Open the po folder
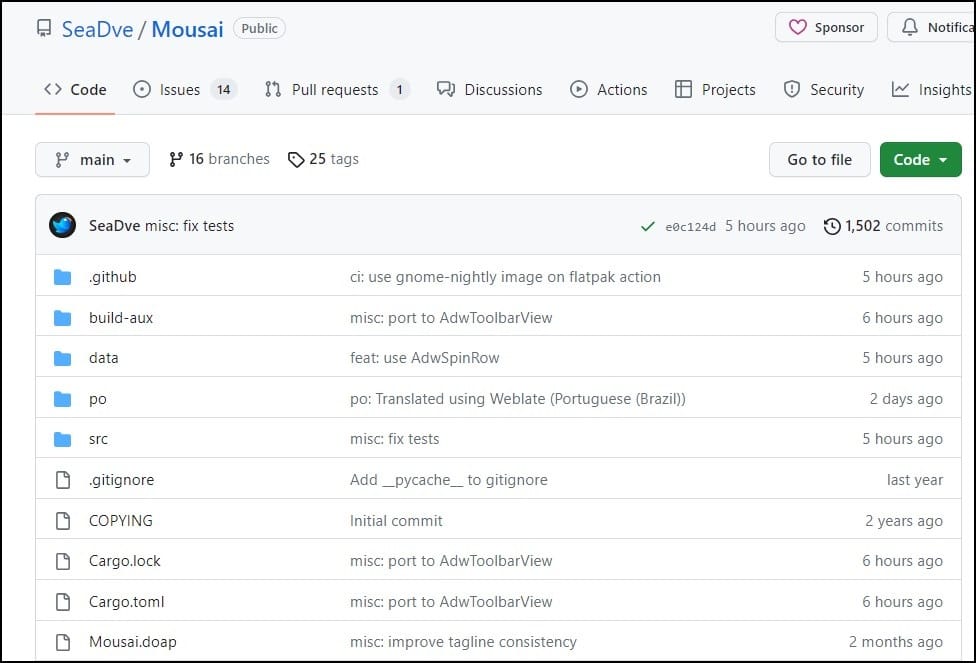Viewport: 976px width, 663px height. pos(98,399)
